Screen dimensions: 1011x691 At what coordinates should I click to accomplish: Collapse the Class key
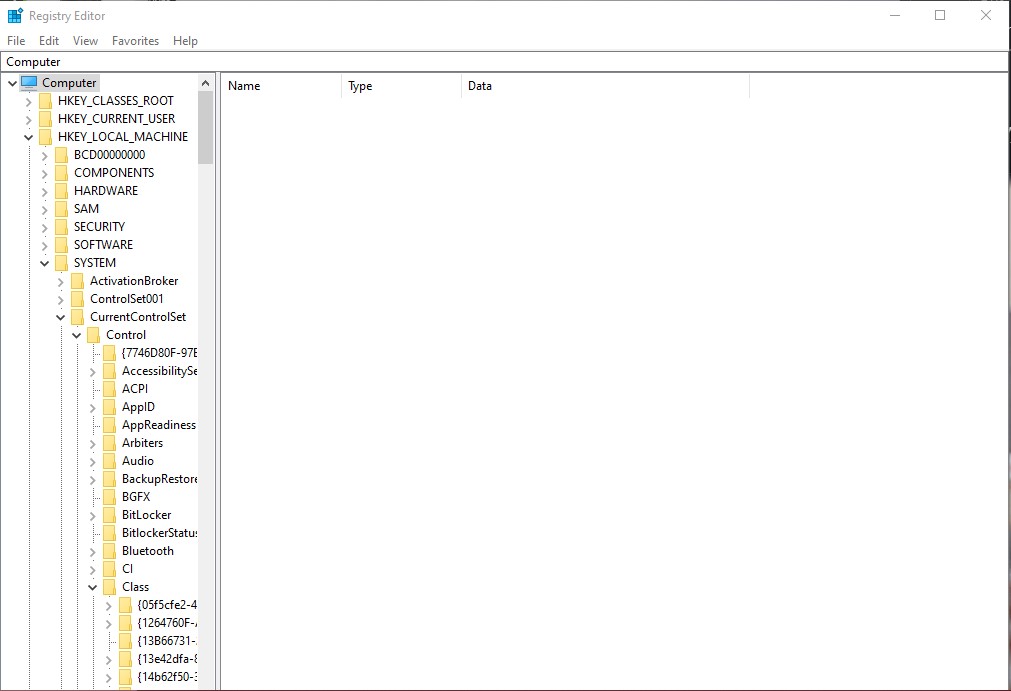tap(92, 587)
